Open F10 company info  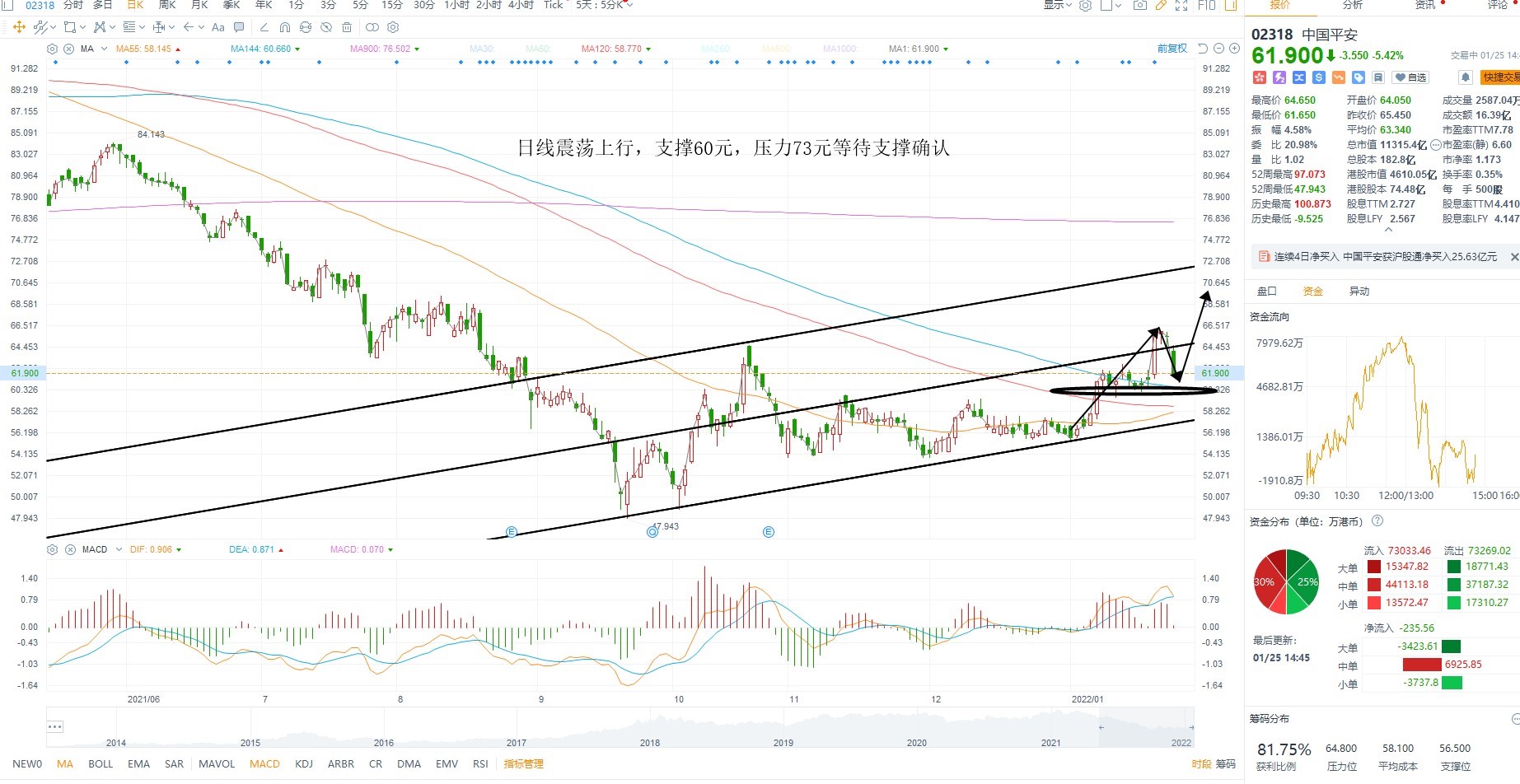pyautogui.click(x=1207, y=5)
